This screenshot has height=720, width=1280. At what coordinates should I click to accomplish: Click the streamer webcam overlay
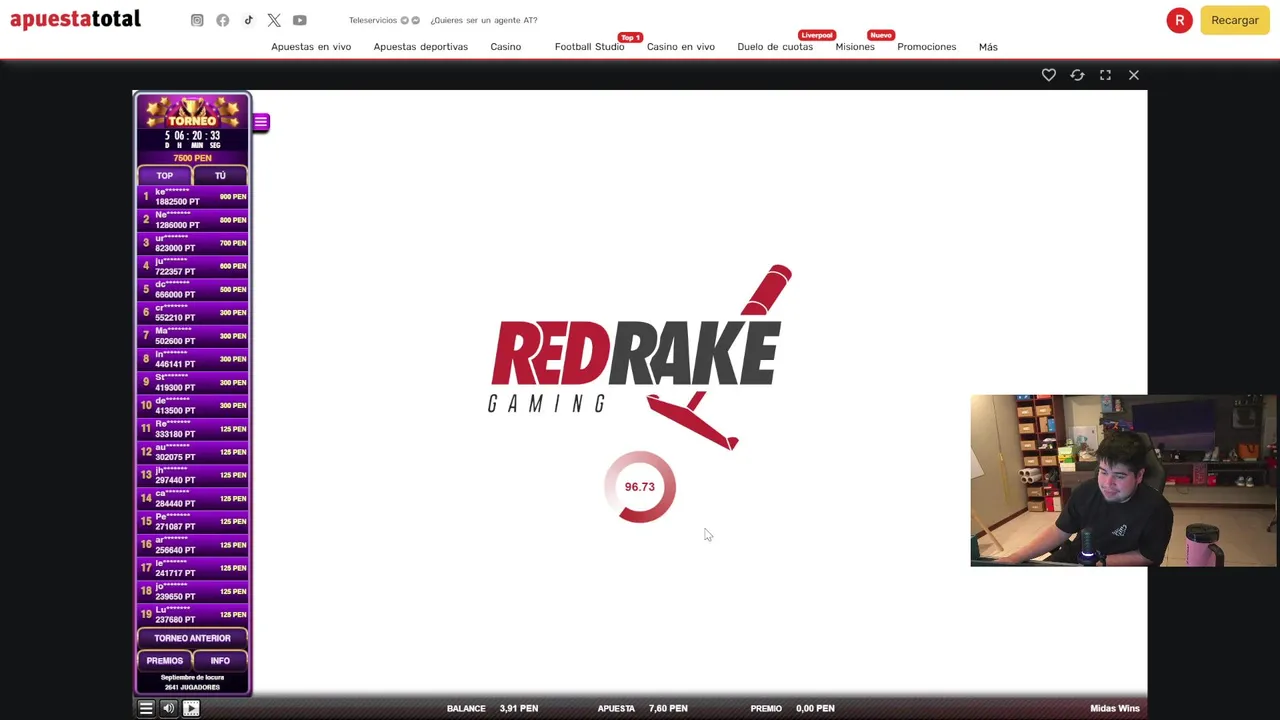click(x=1123, y=481)
